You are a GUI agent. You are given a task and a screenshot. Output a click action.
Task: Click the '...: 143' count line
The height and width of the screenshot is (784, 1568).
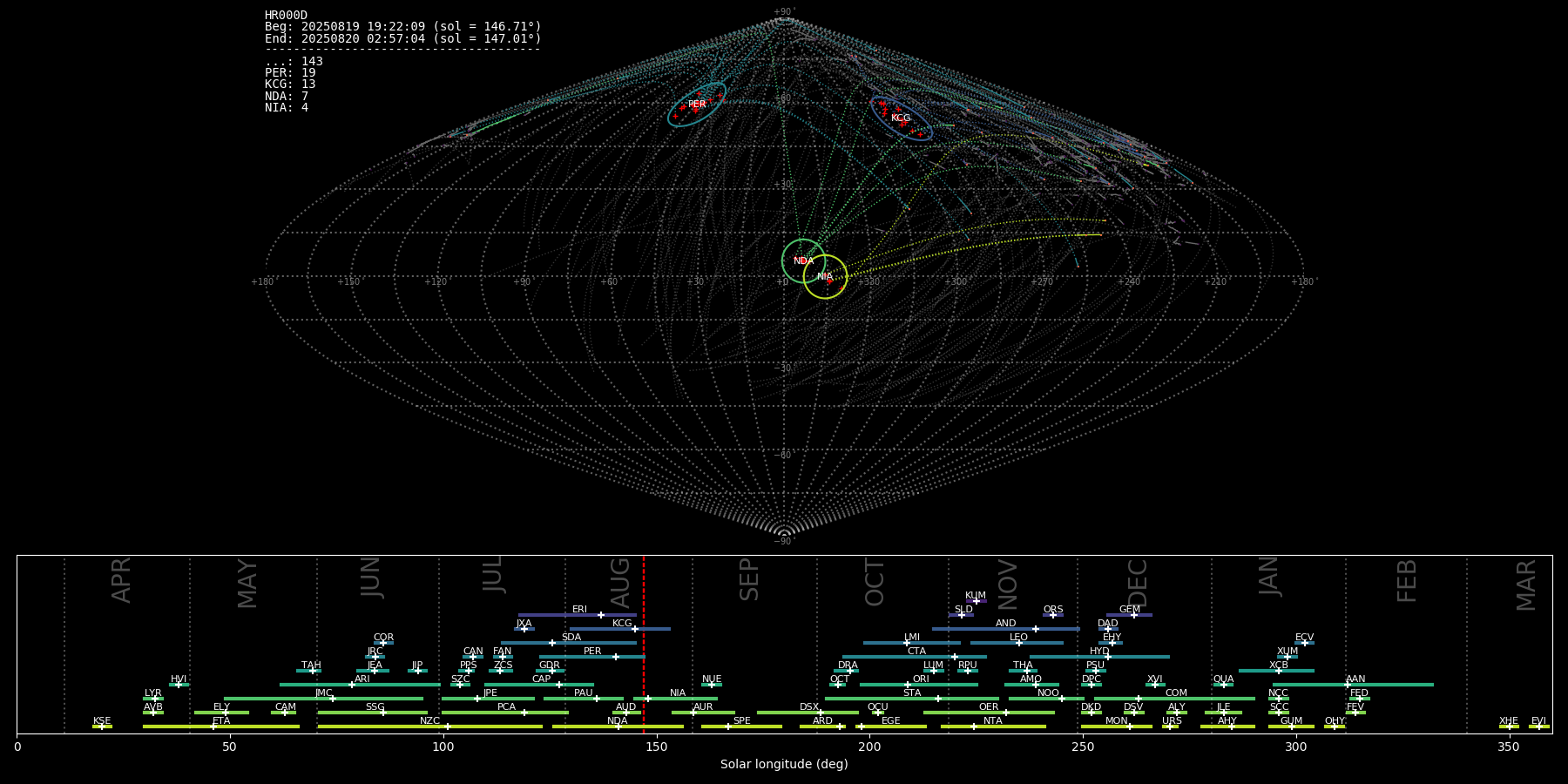pos(294,62)
